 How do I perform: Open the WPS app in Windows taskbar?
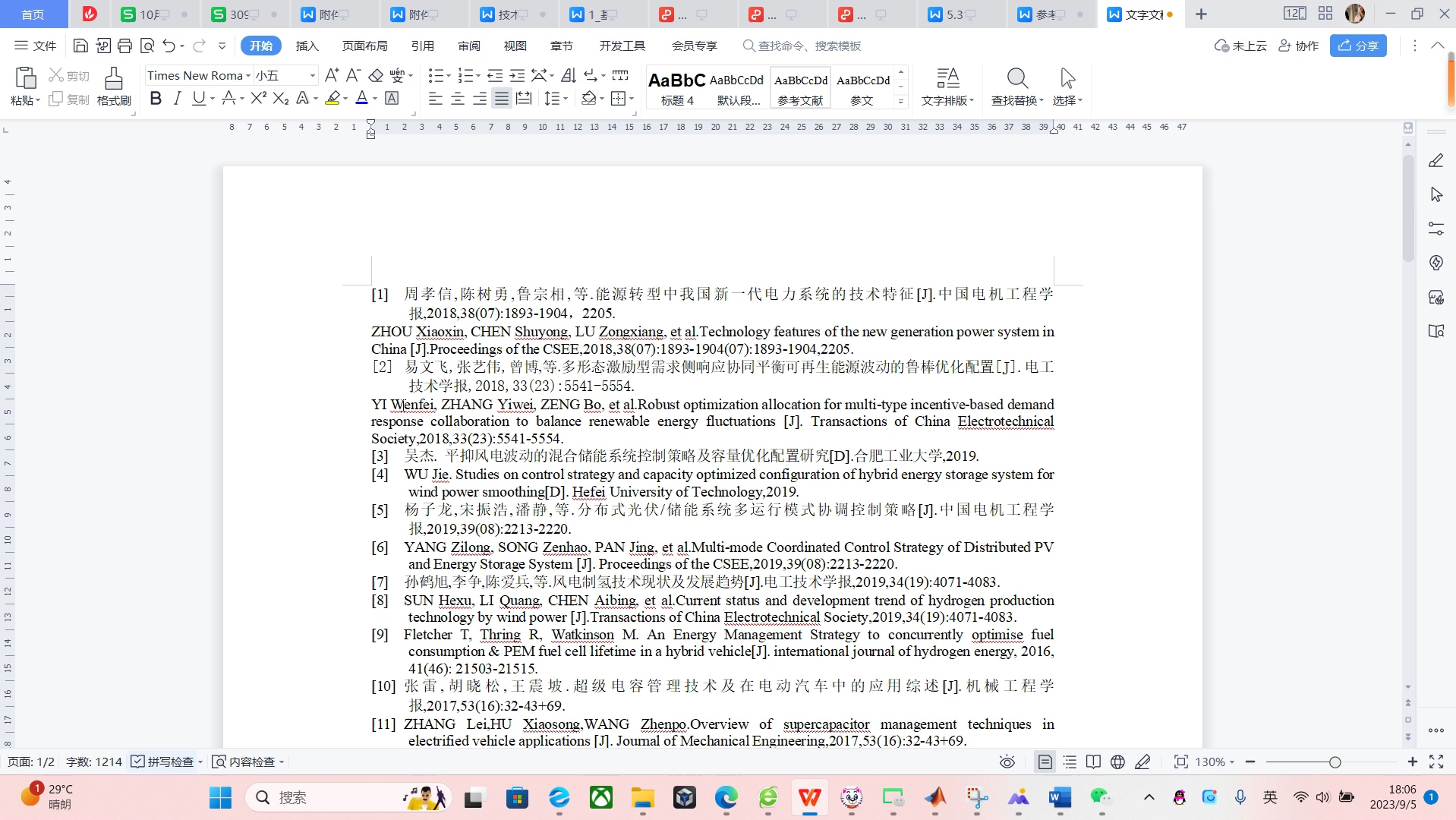pyautogui.click(x=810, y=797)
